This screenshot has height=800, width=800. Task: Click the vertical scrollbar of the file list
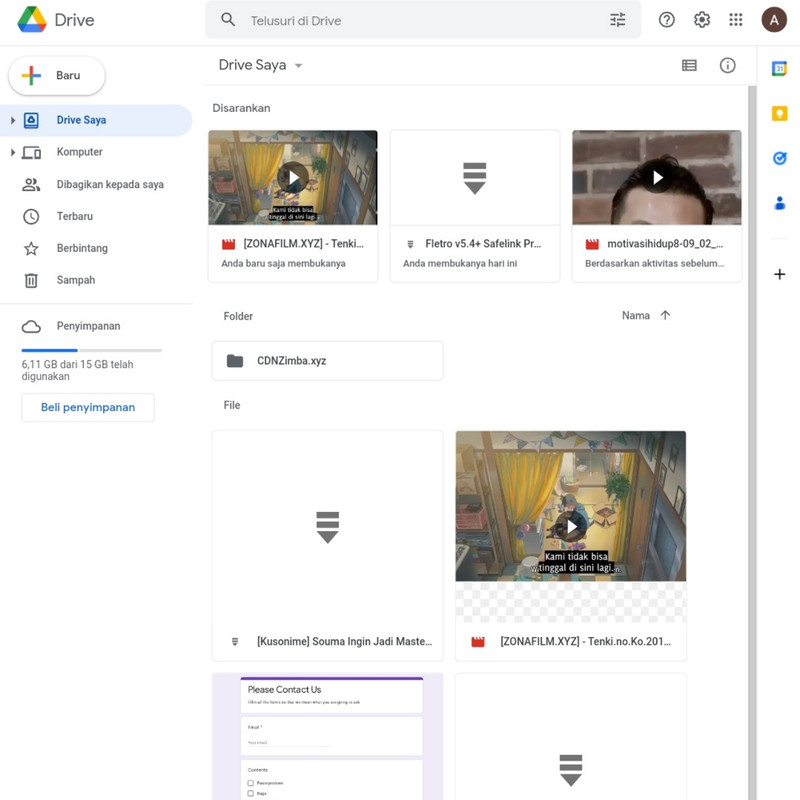pyautogui.click(x=752, y=443)
